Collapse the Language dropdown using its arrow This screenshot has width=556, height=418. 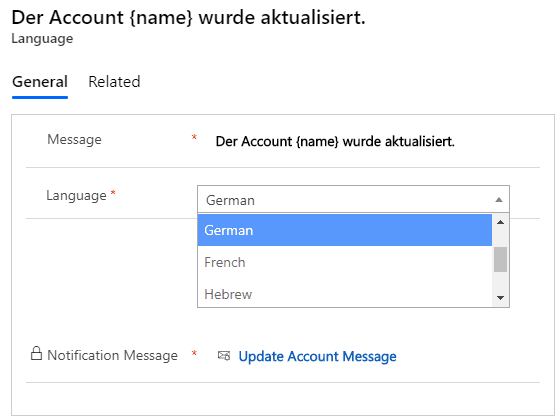(x=499, y=200)
